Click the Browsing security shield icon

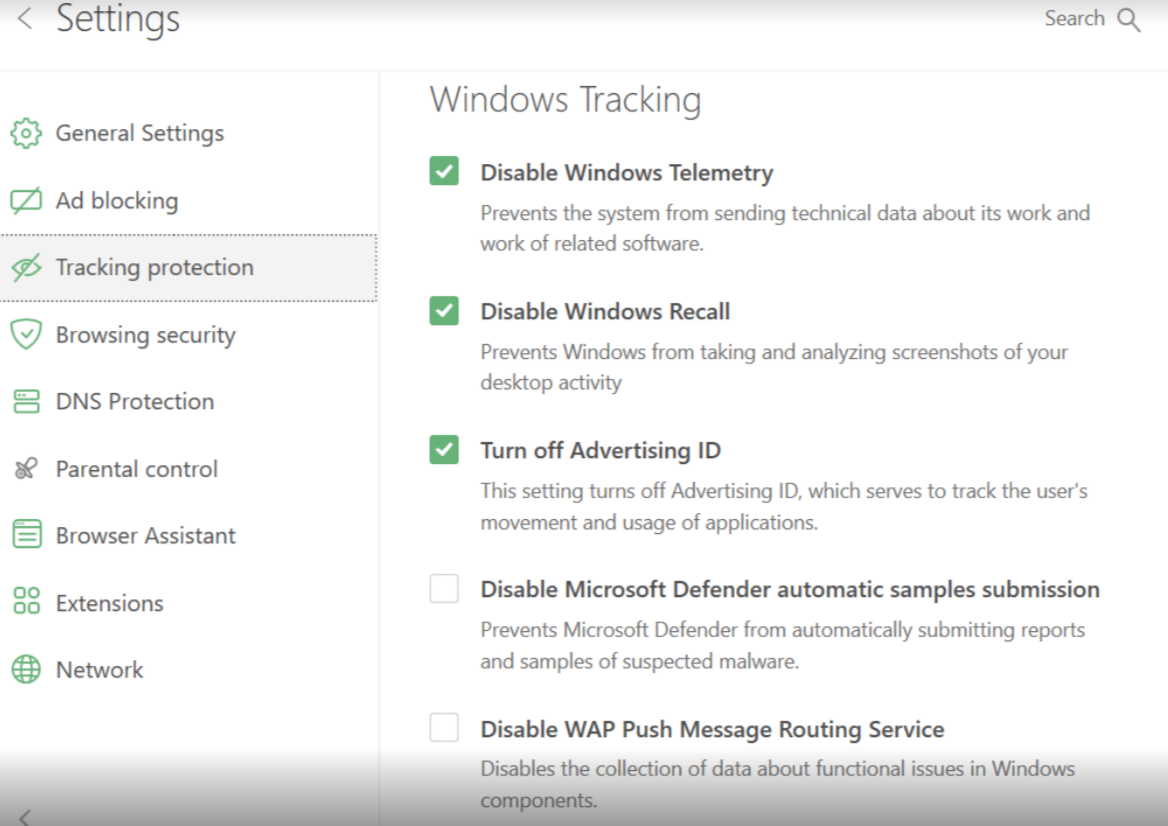(x=26, y=334)
